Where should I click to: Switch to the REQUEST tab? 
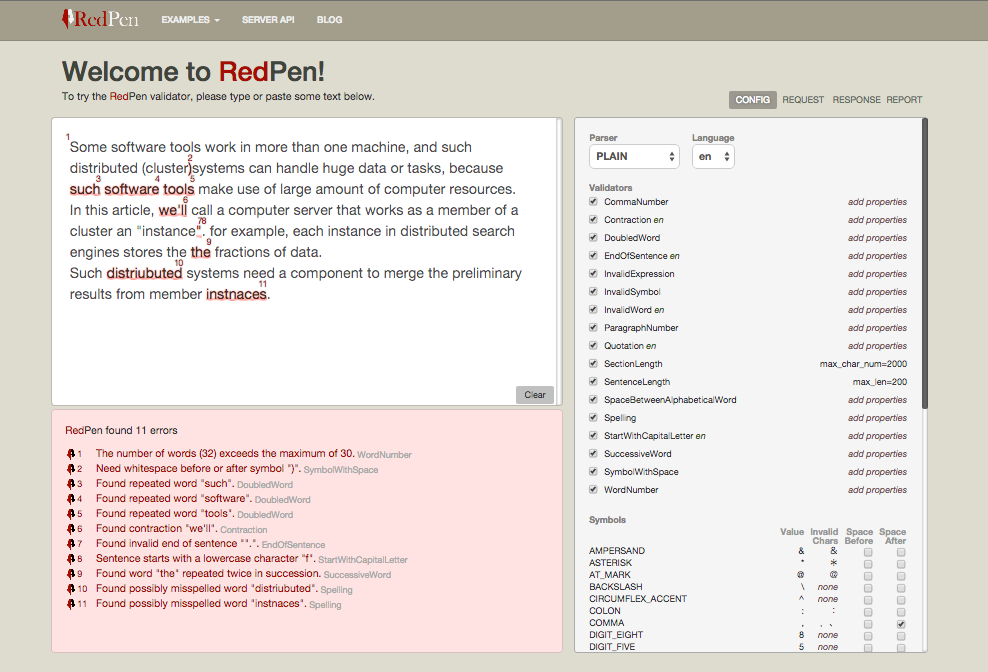(803, 100)
